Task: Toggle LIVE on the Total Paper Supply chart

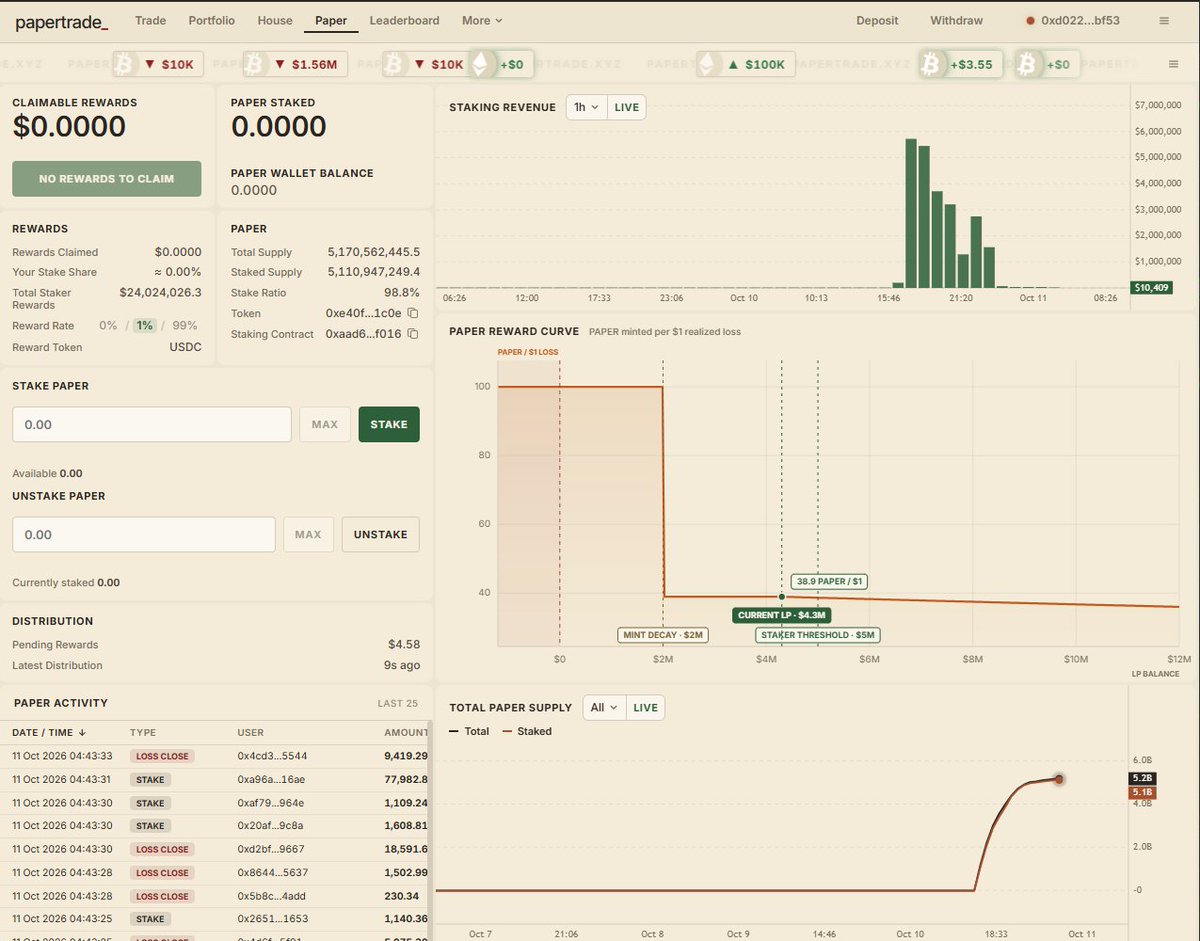Action: tap(645, 707)
